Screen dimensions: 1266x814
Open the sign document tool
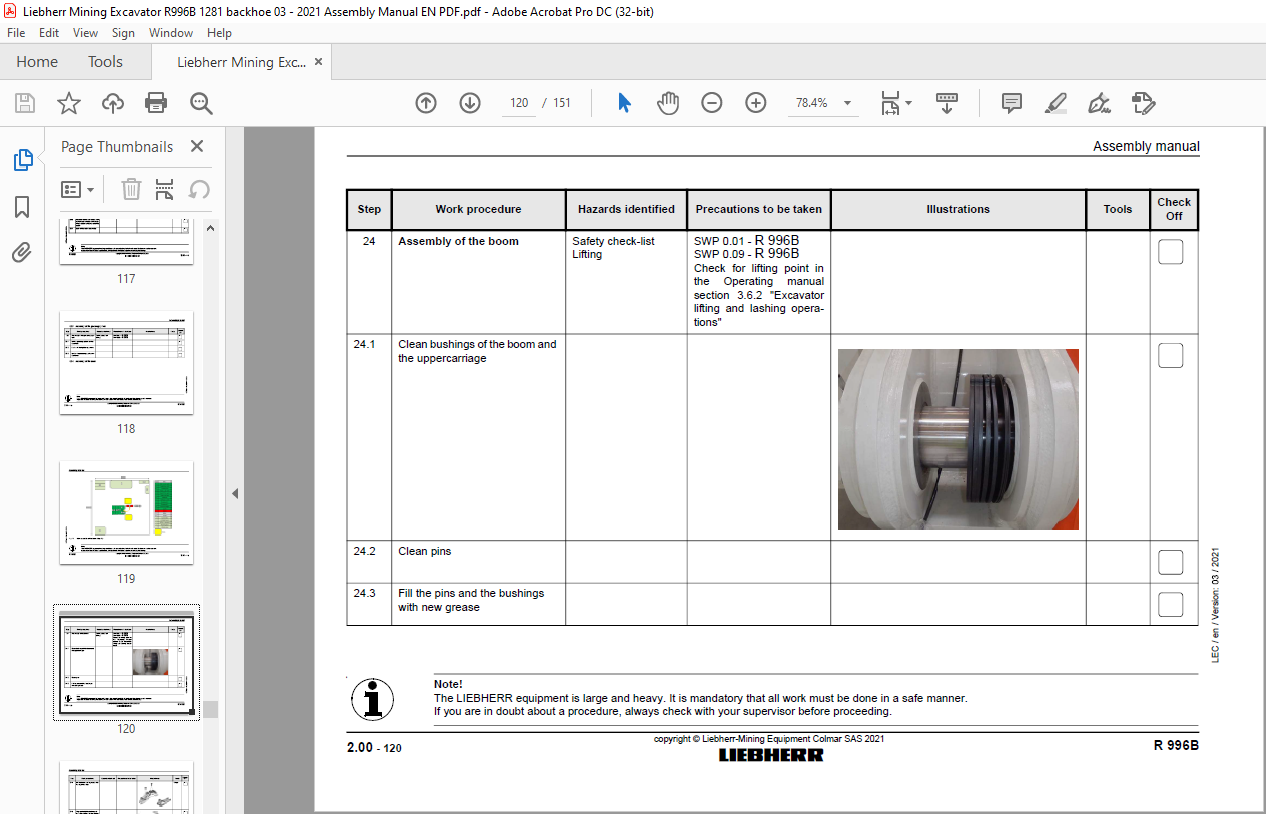coord(1099,102)
